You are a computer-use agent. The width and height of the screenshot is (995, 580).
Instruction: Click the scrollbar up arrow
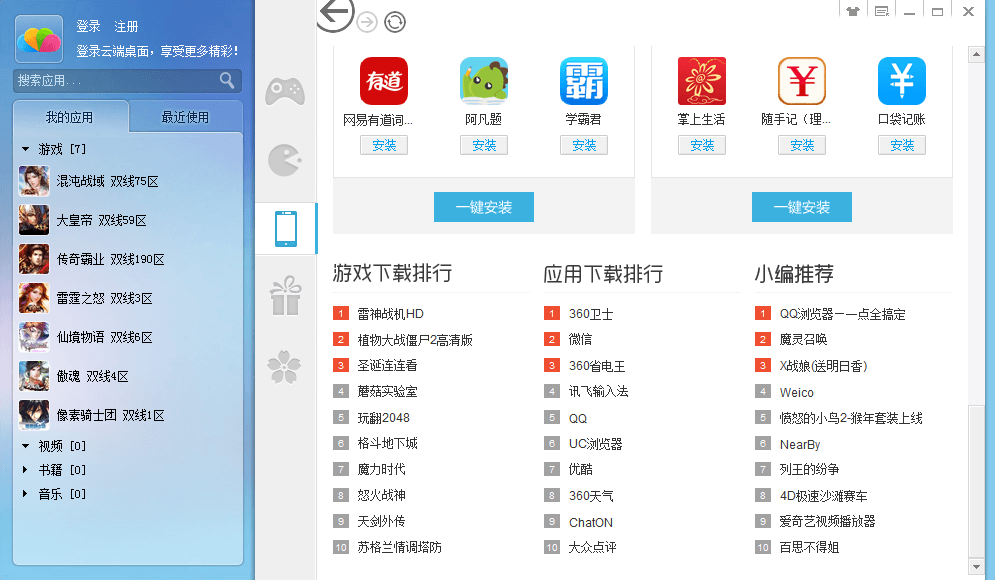coord(976,55)
